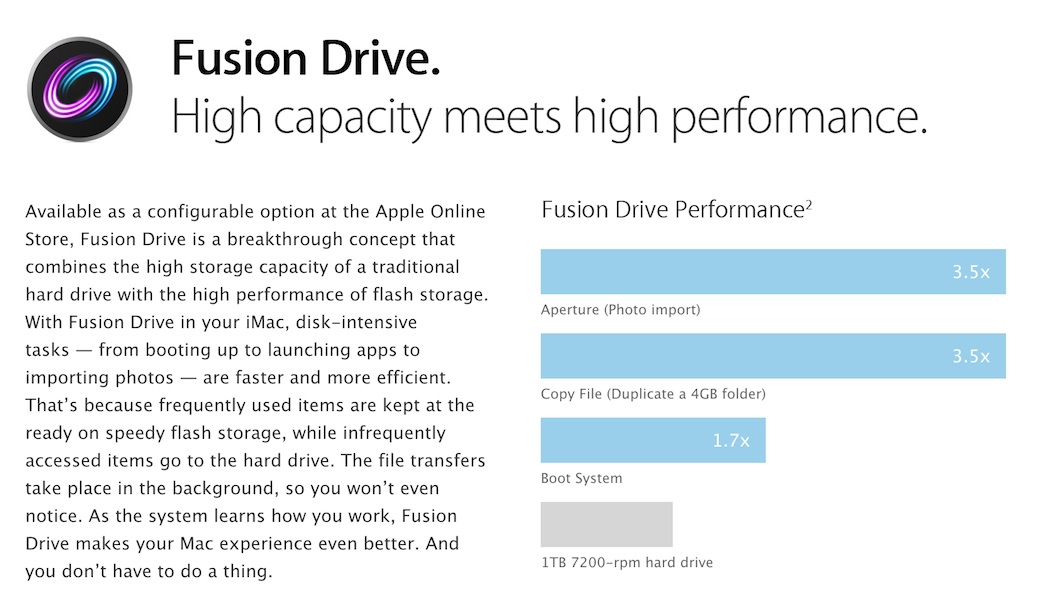Click the sentence you don't have to do a thing
This screenshot has width=1040, height=605.
pos(149,571)
